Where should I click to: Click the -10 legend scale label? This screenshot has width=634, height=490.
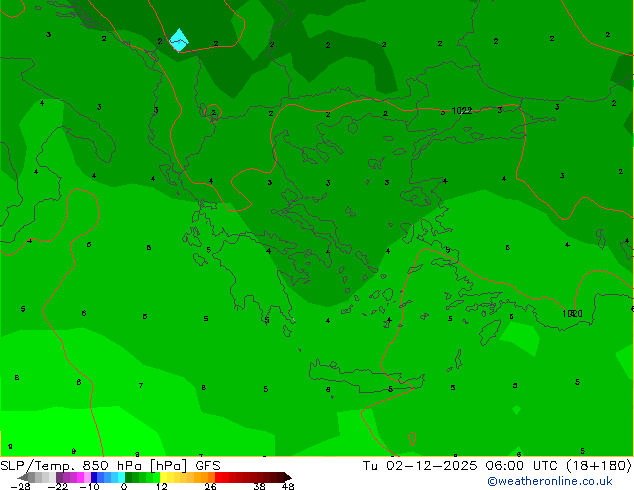pyautogui.click(x=89, y=486)
